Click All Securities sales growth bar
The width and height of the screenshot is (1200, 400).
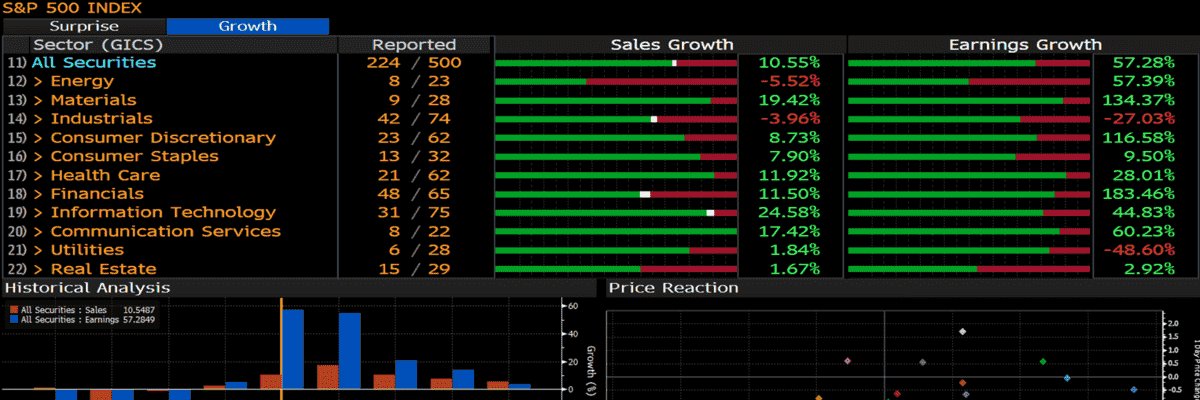tap(616, 62)
